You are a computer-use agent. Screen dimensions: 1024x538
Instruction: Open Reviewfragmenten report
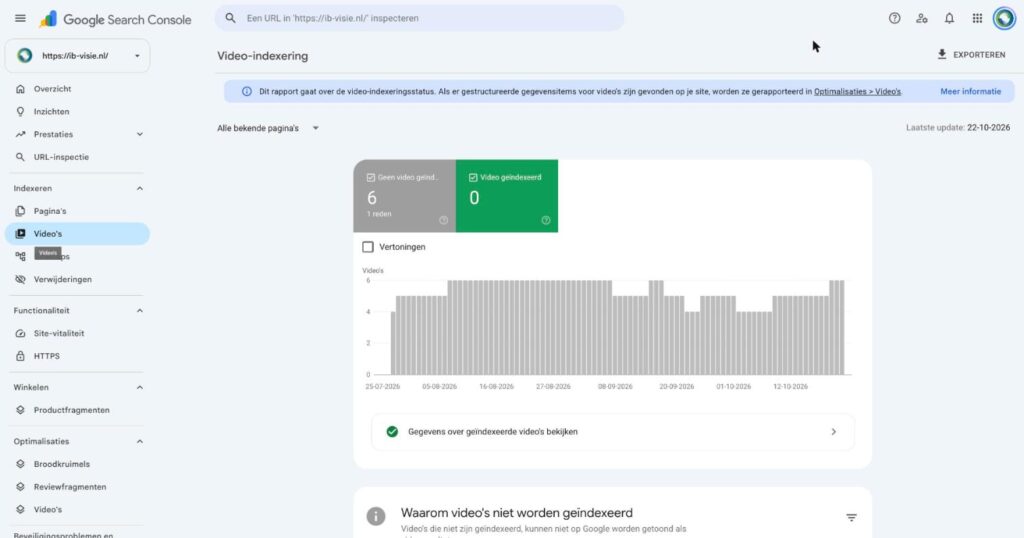pos(77,487)
